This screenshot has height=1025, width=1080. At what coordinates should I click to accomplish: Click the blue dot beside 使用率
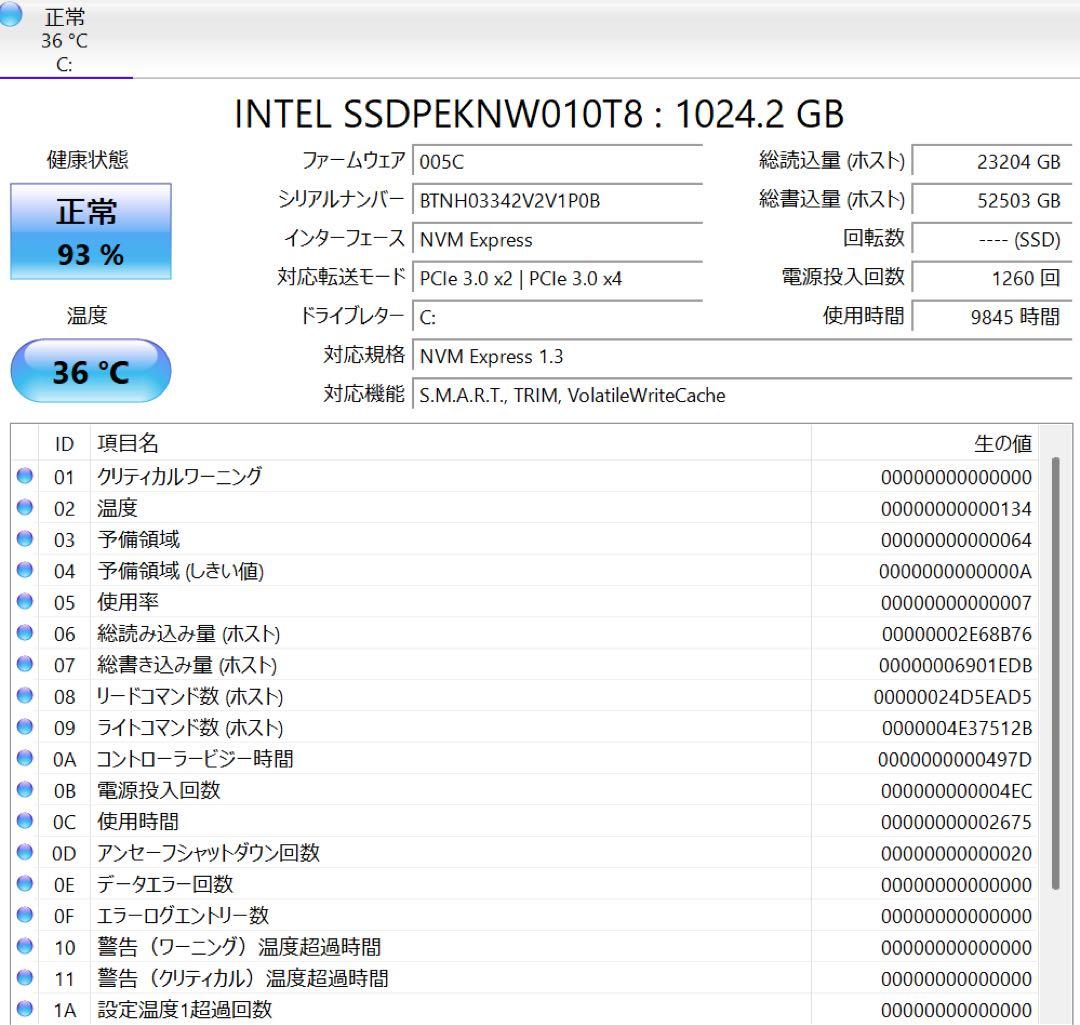coord(23,602)
